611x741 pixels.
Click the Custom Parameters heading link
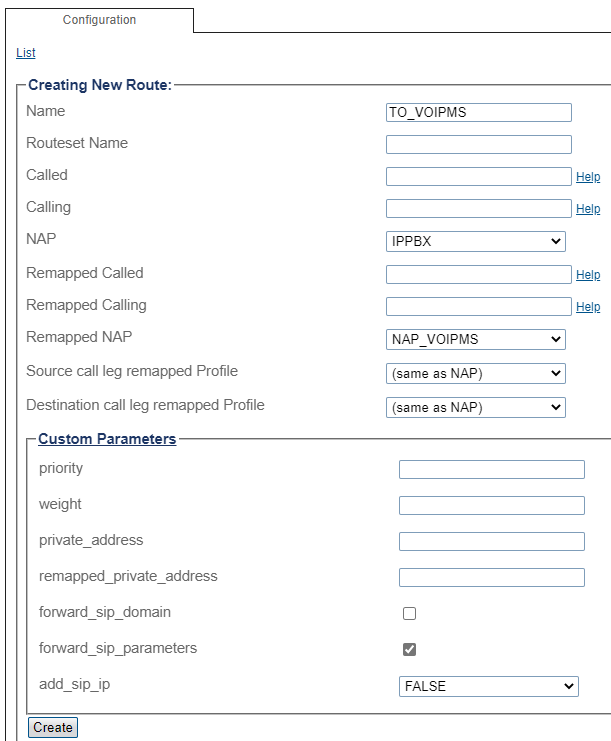point(107,439)
